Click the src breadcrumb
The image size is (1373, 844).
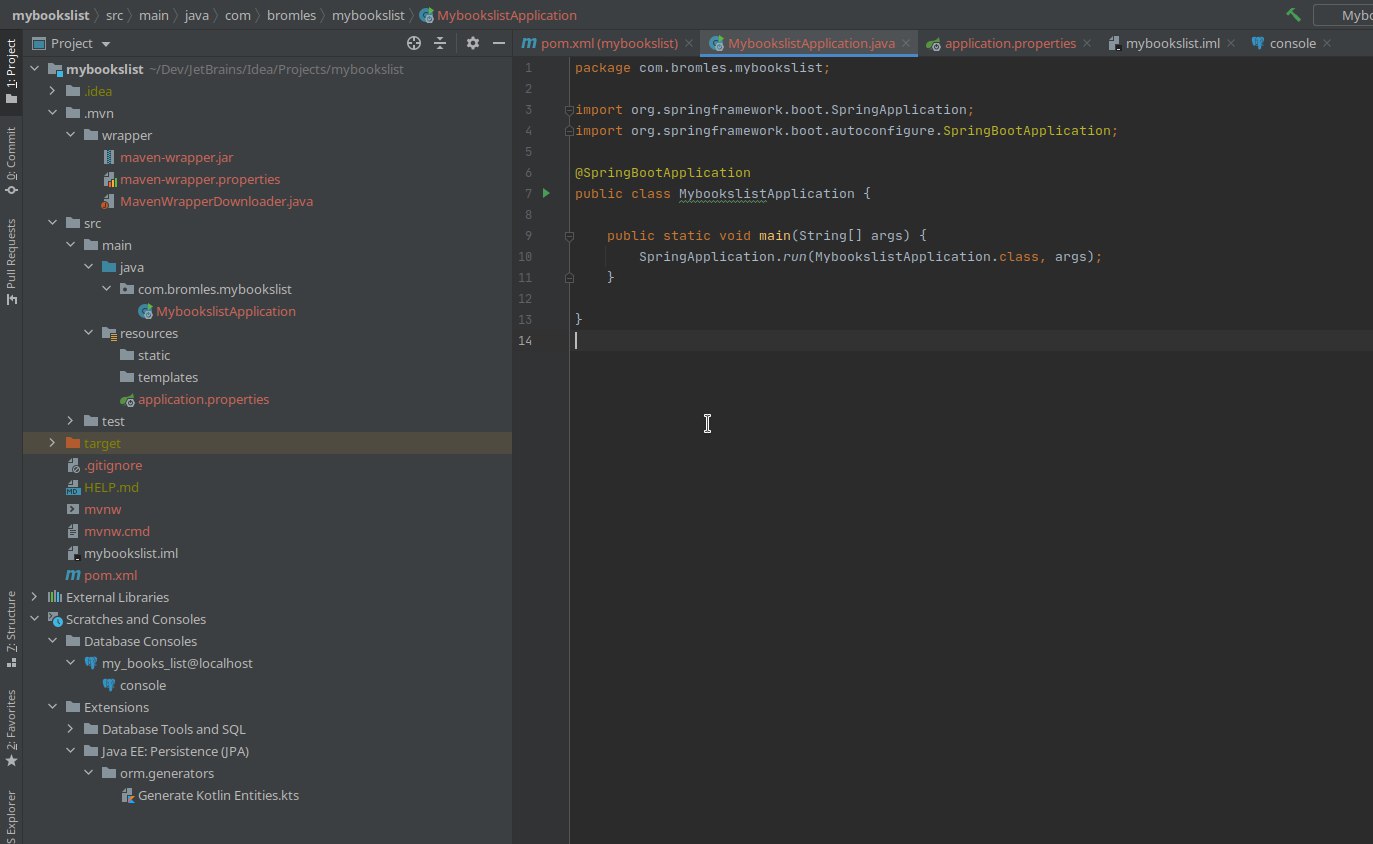pyautogui.click(x=115, y=15)
